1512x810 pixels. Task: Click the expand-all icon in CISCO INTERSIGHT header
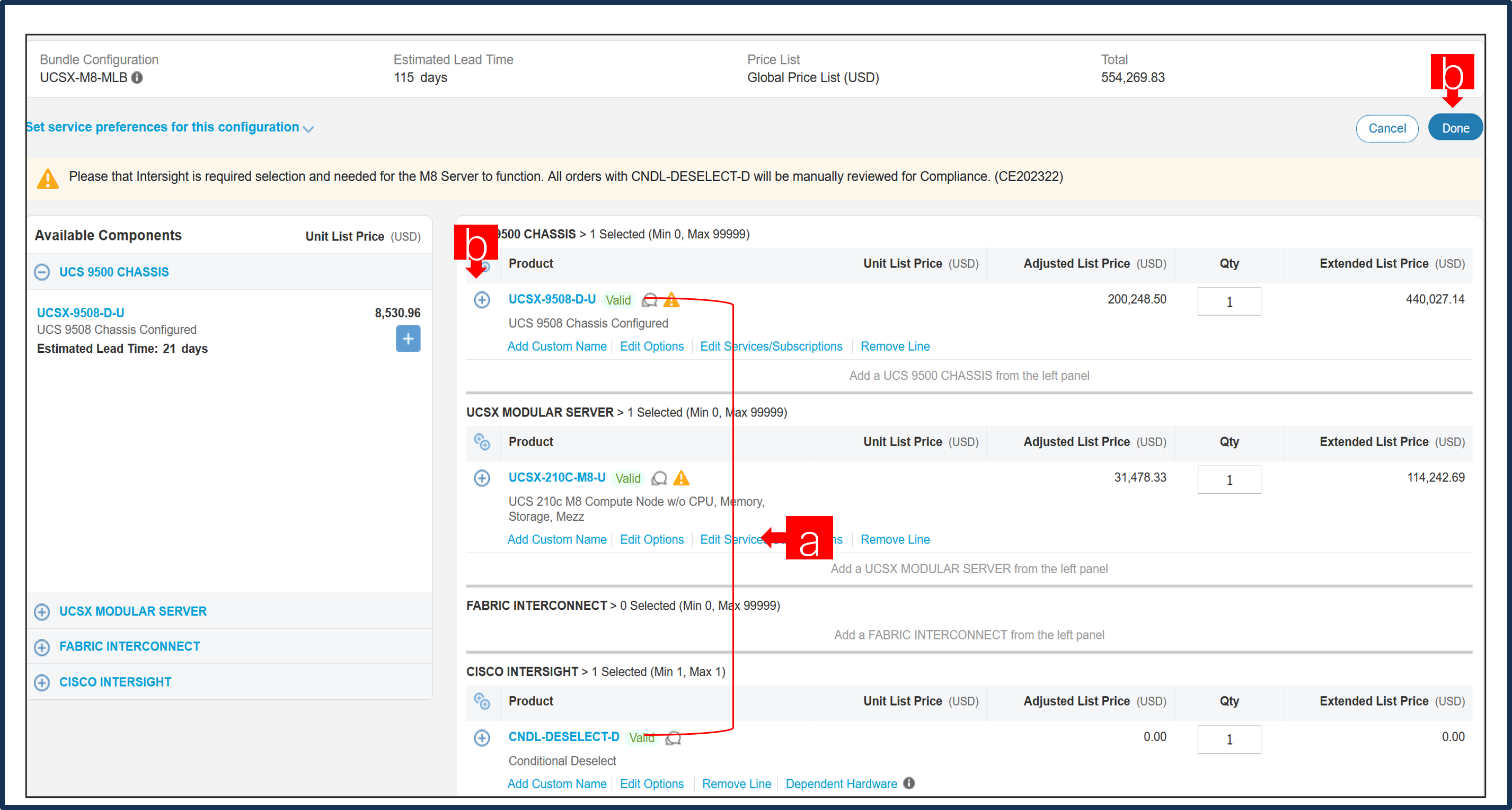(x=482, y=701)
